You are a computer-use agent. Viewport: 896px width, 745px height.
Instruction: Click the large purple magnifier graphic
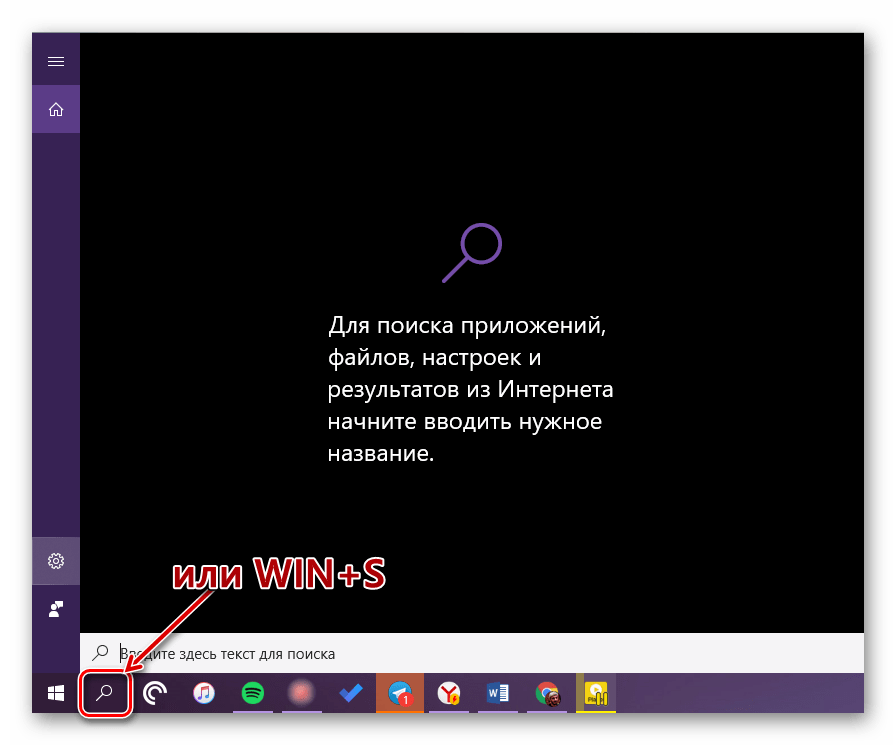(x=471, y=252)
